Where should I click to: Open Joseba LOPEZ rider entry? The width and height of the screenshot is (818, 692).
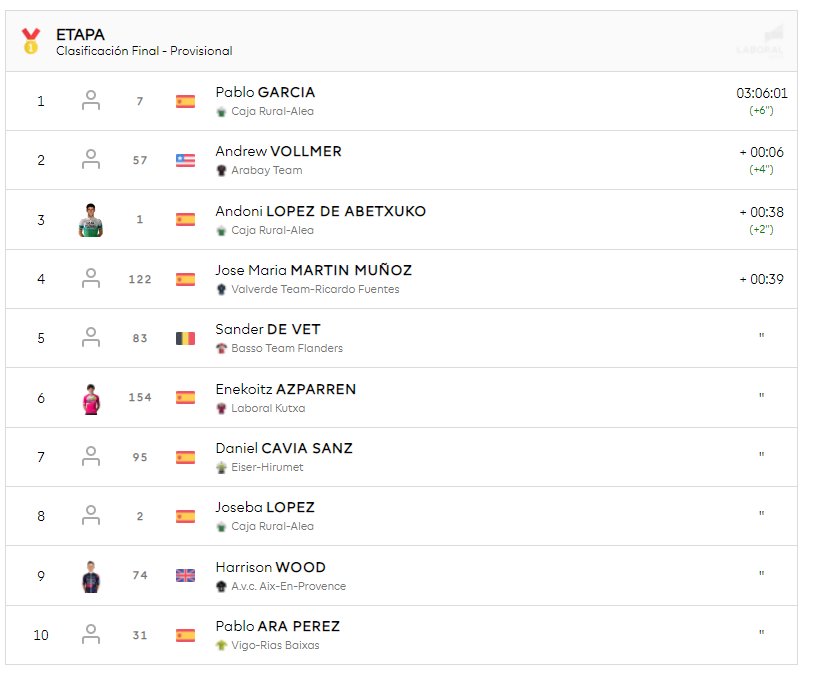pos(265,507)
